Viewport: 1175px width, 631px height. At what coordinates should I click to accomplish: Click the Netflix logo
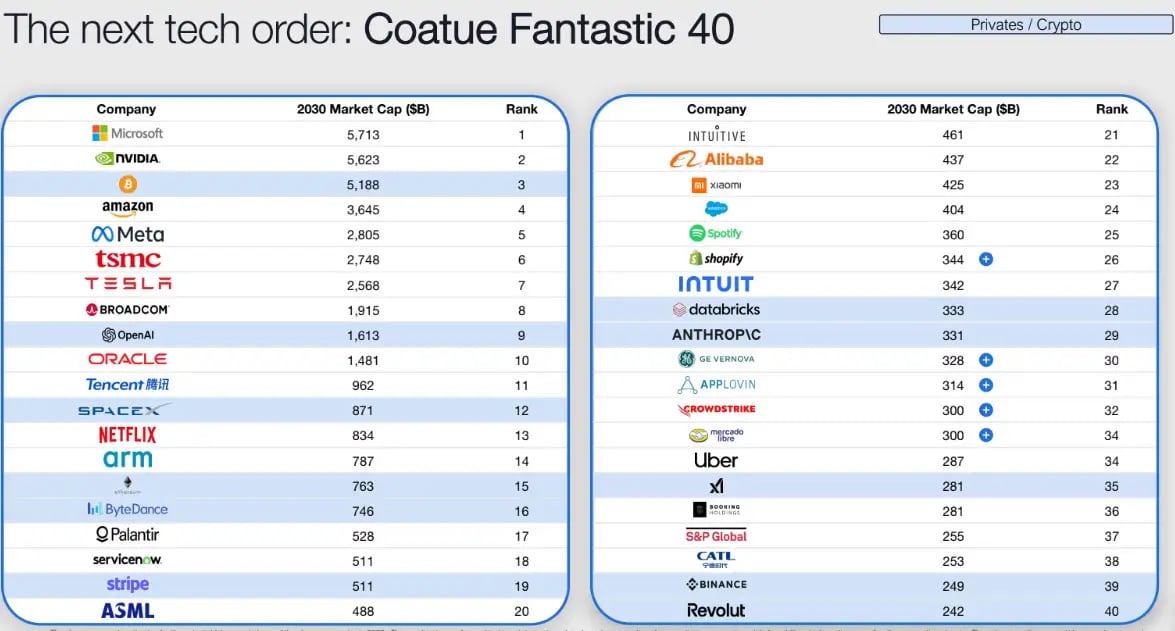[x=127, y=435]
